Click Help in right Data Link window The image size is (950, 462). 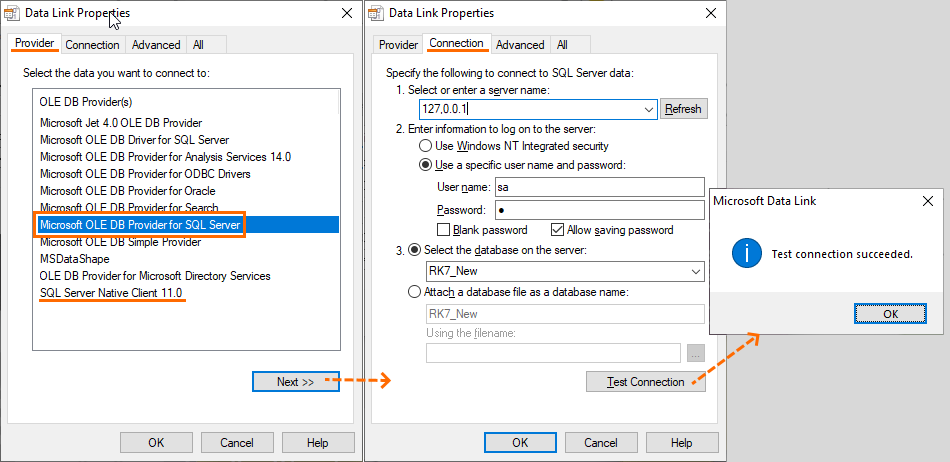pos(682,443)
